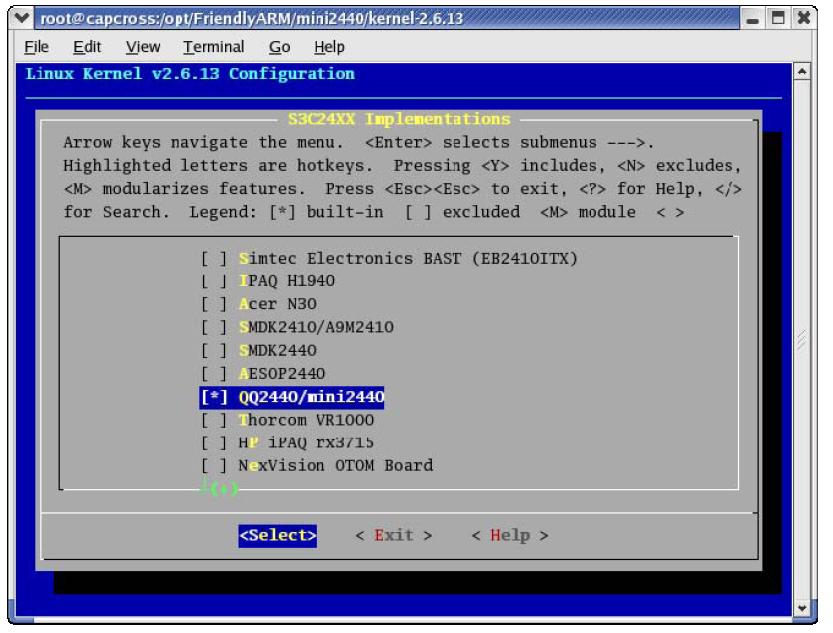Toggle Simtec Electronics BAST checkbox

click(214, 259)
